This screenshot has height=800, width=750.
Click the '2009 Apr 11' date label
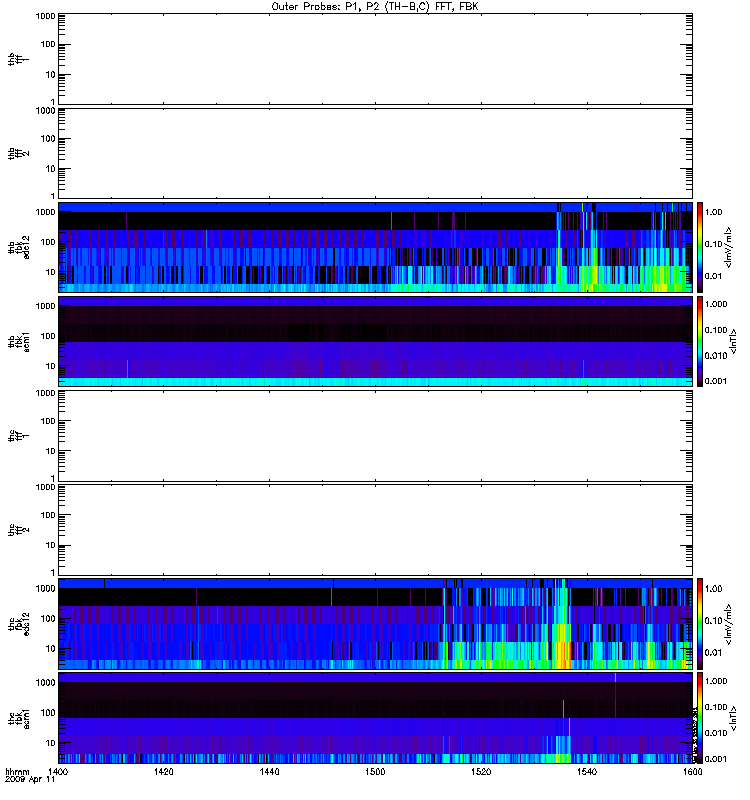click(30, 780)
